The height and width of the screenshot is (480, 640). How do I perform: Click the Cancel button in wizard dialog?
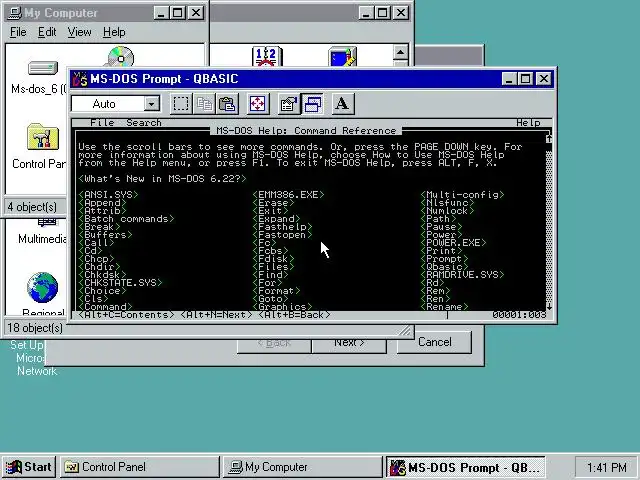coord(435,342)
